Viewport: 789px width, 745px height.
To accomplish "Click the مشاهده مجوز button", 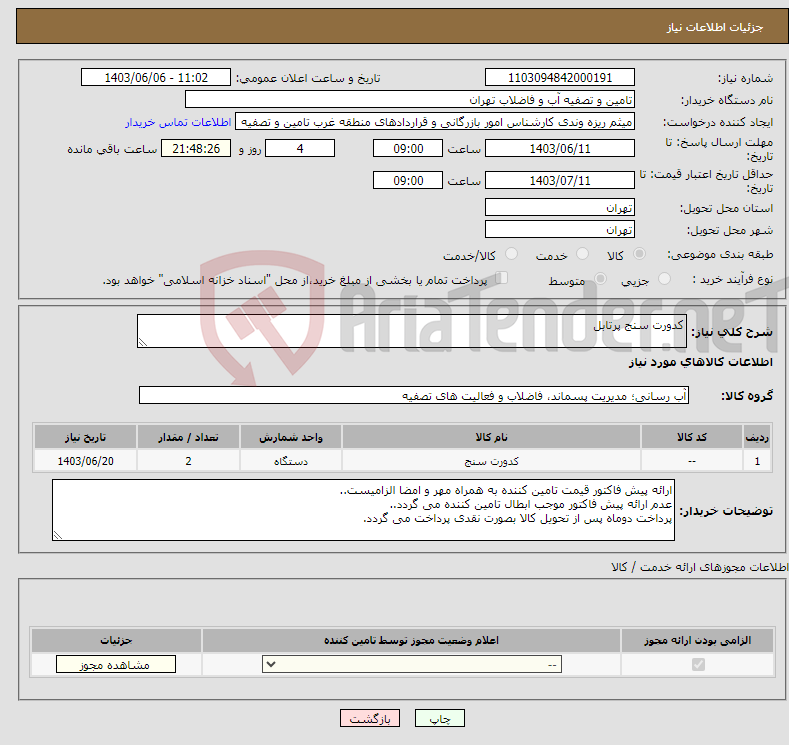I will click(116, 665).
